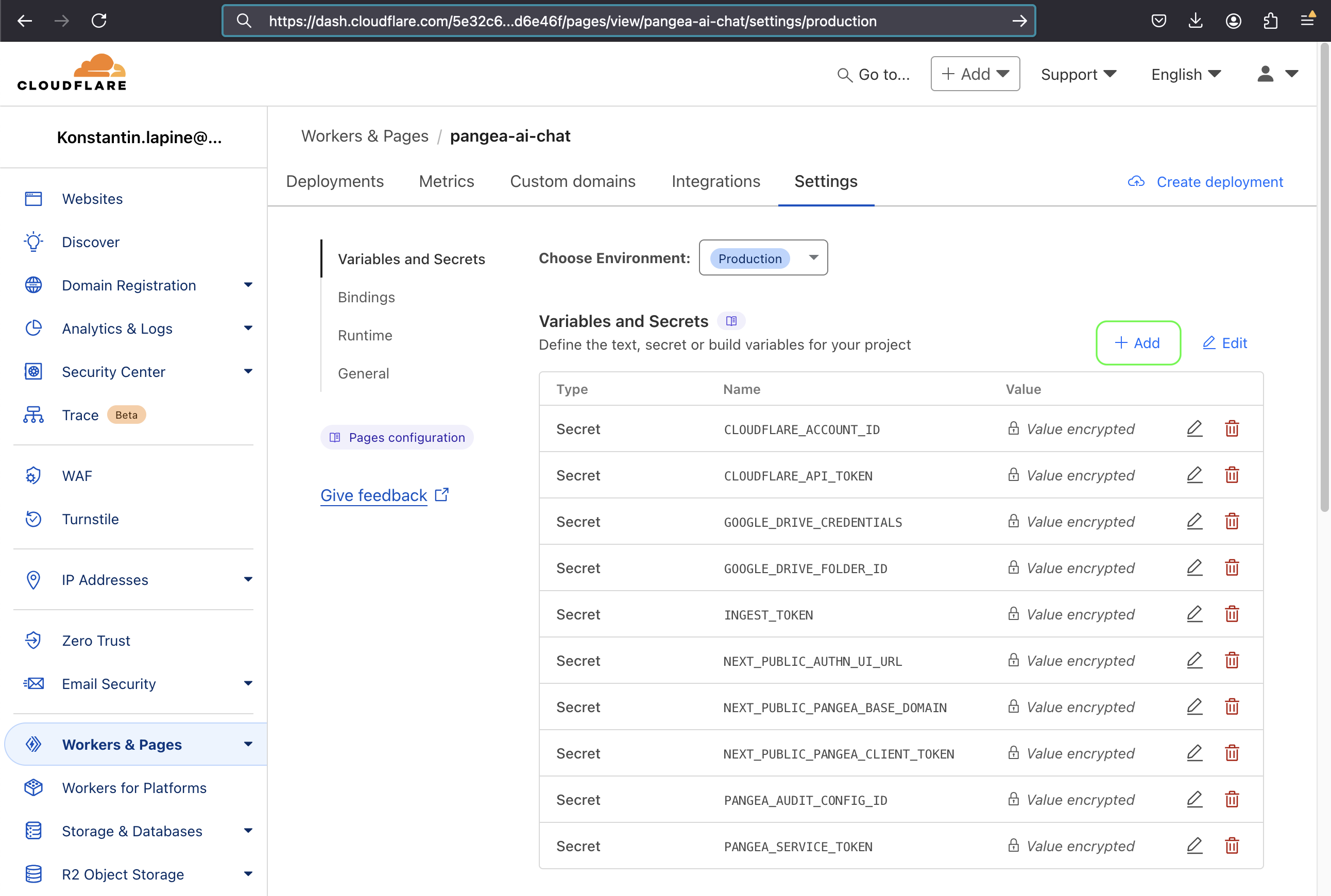Edit NEXT_PUBLIC_PANGEA_CLIENT_TOKEN with pencil icon
1331x896 pixels.
tap(1195, 753)
